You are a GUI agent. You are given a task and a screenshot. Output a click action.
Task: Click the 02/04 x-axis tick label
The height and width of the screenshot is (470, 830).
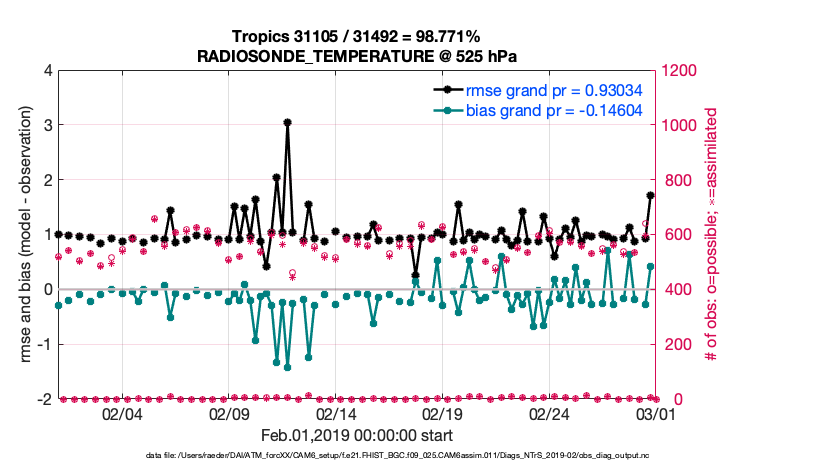coord(122,414)
